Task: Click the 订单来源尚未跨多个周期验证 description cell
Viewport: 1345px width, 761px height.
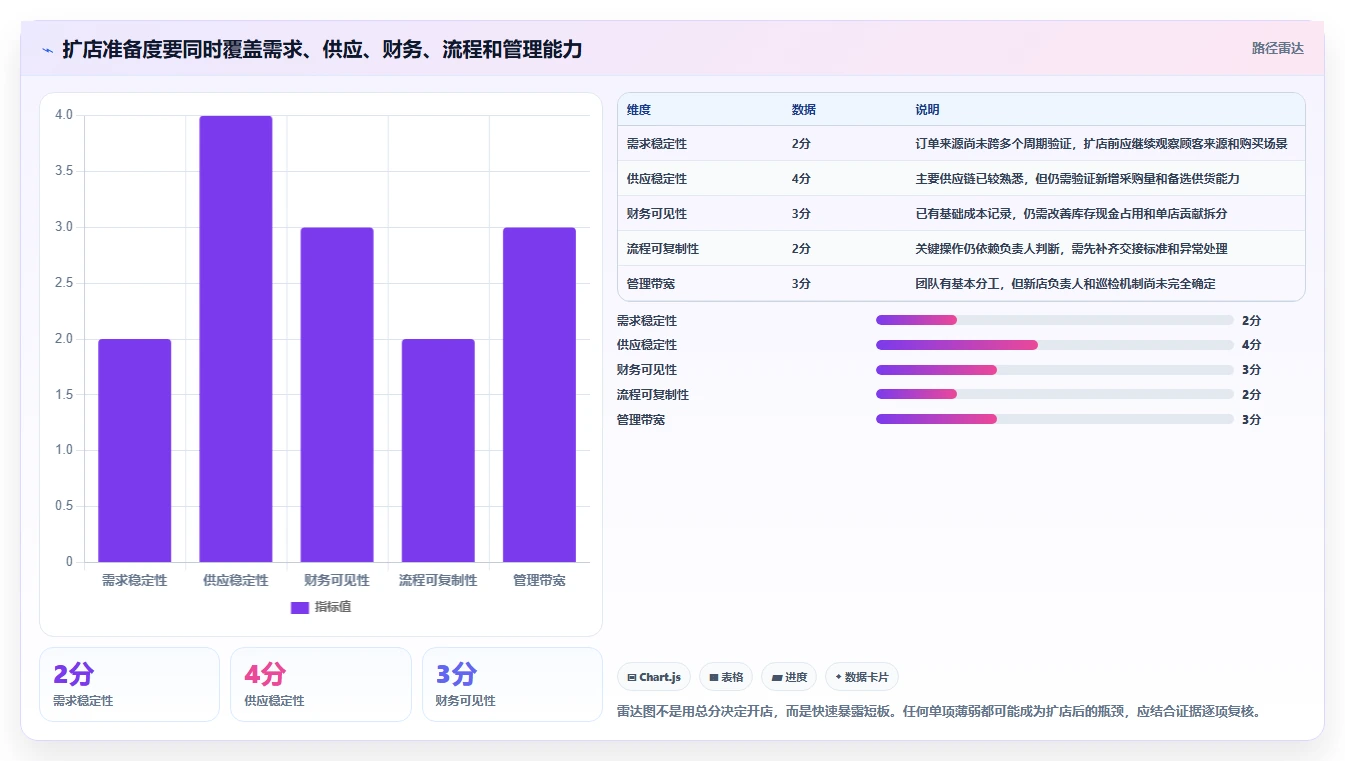Action: (x=1101, y=144)
